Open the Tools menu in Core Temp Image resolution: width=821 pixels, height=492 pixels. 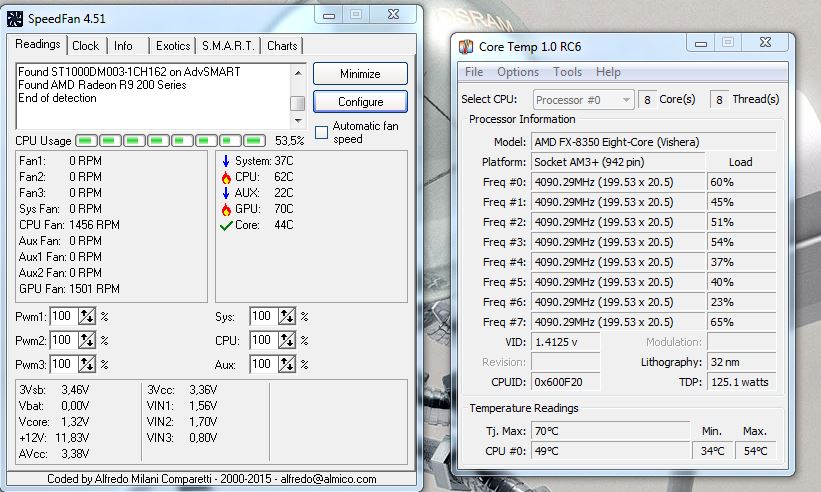(x=568, y=72)
